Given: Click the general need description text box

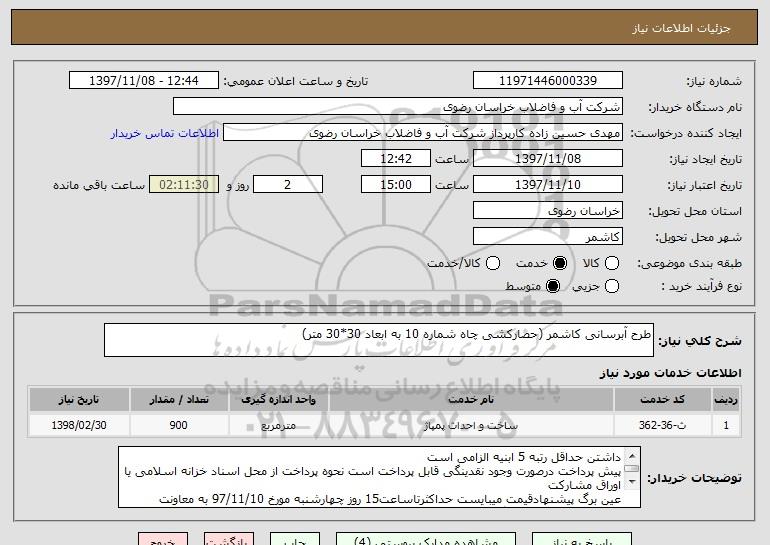Looking at the screenshot, I should click(379, 340).
